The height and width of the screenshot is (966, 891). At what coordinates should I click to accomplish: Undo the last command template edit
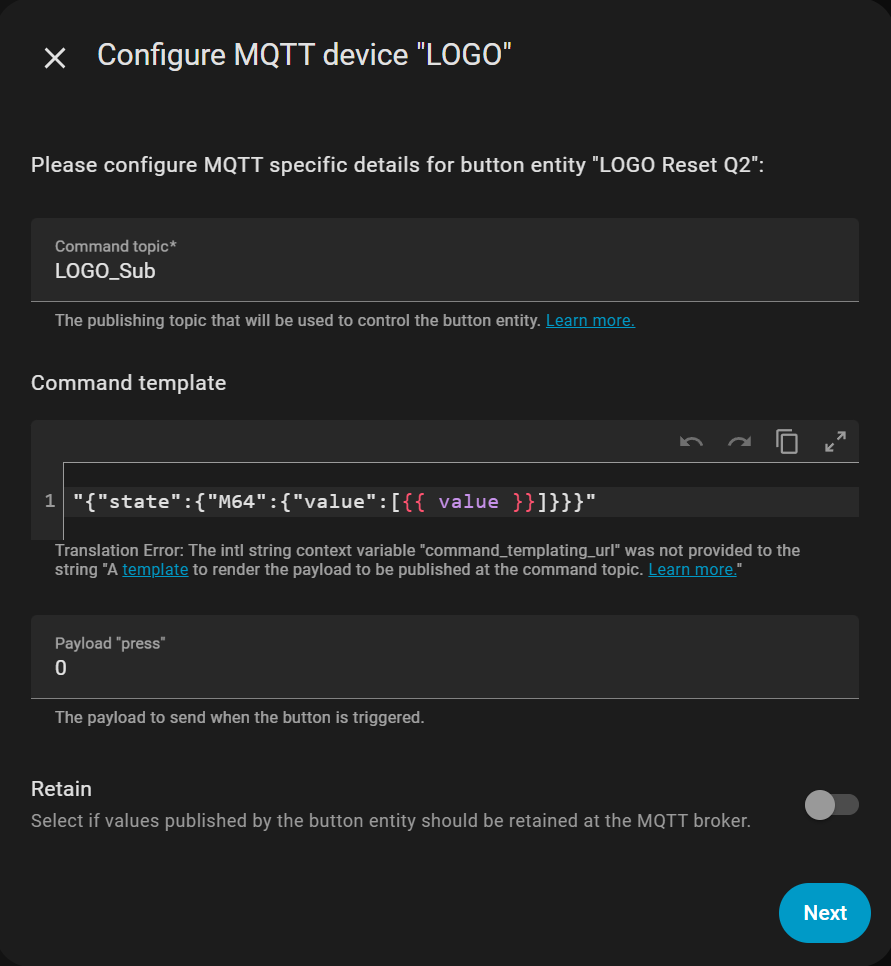[691, 442]
